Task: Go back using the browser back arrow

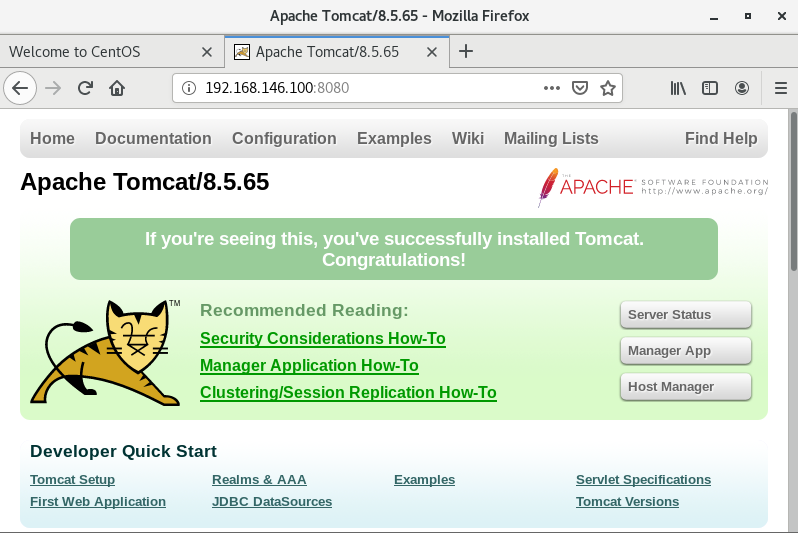Action: 20,88
